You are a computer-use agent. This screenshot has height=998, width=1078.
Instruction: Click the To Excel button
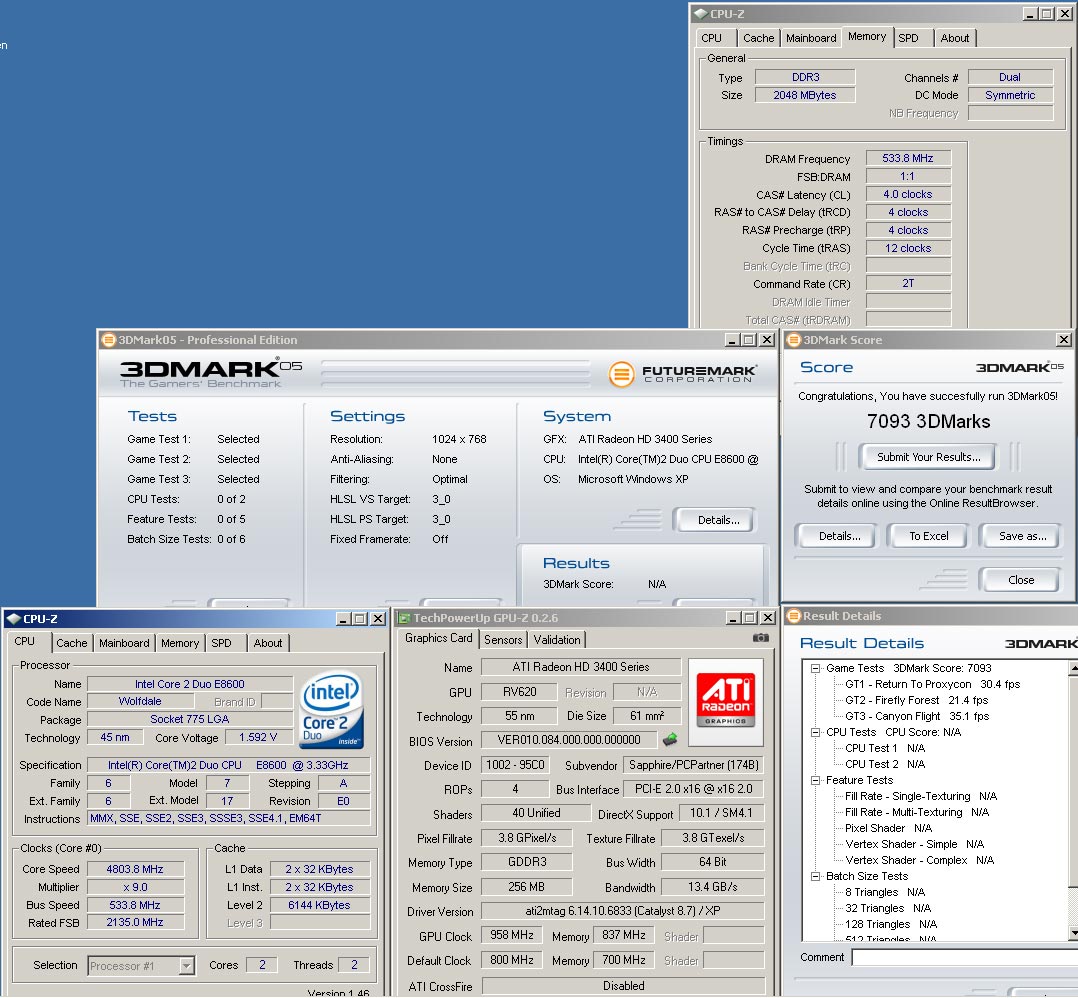click(928, 536)
